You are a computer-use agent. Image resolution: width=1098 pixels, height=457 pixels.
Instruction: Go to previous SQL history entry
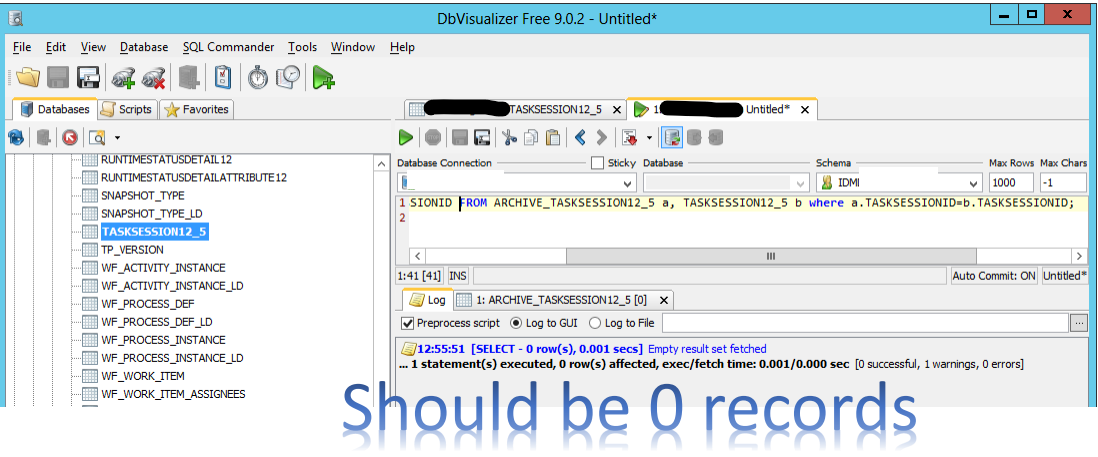(x=580, y=137)
